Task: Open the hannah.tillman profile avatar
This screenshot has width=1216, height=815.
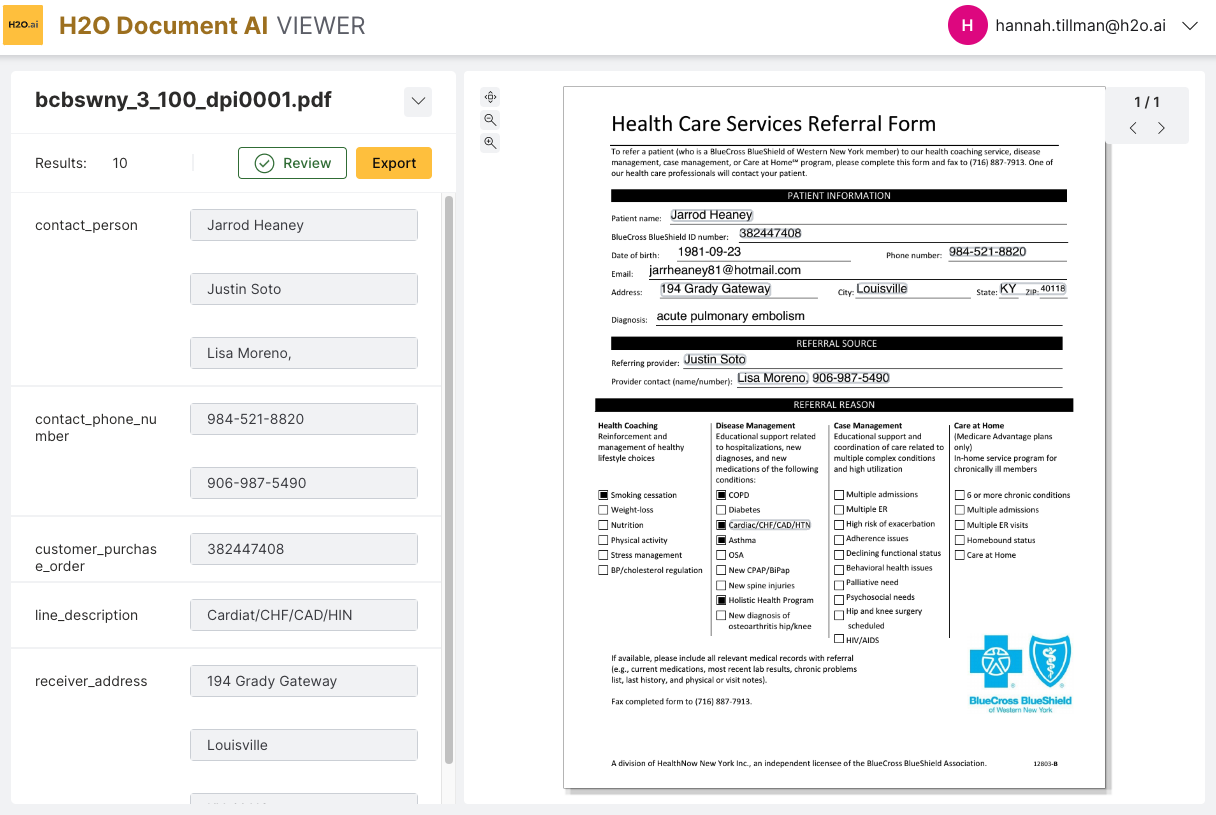Action: (x=967, y=25)
